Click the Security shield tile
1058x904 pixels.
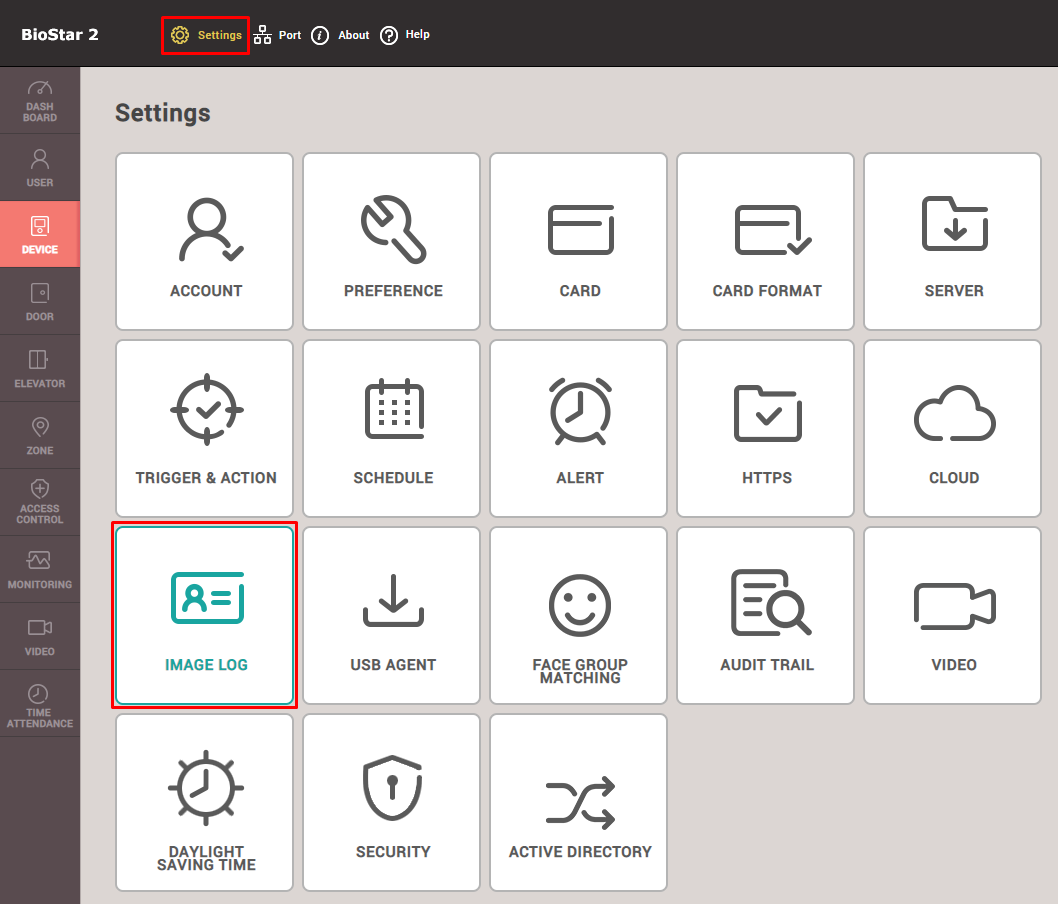[x=392, y=802]
